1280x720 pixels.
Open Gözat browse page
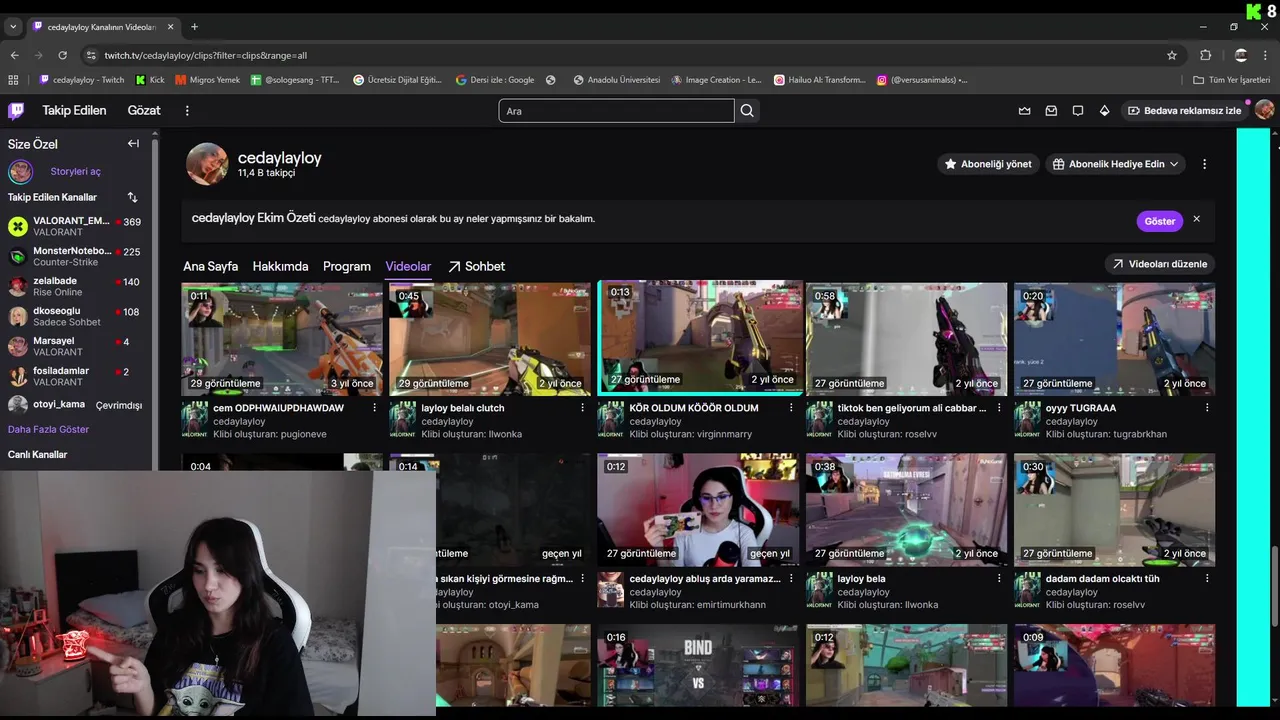(144, 110)
